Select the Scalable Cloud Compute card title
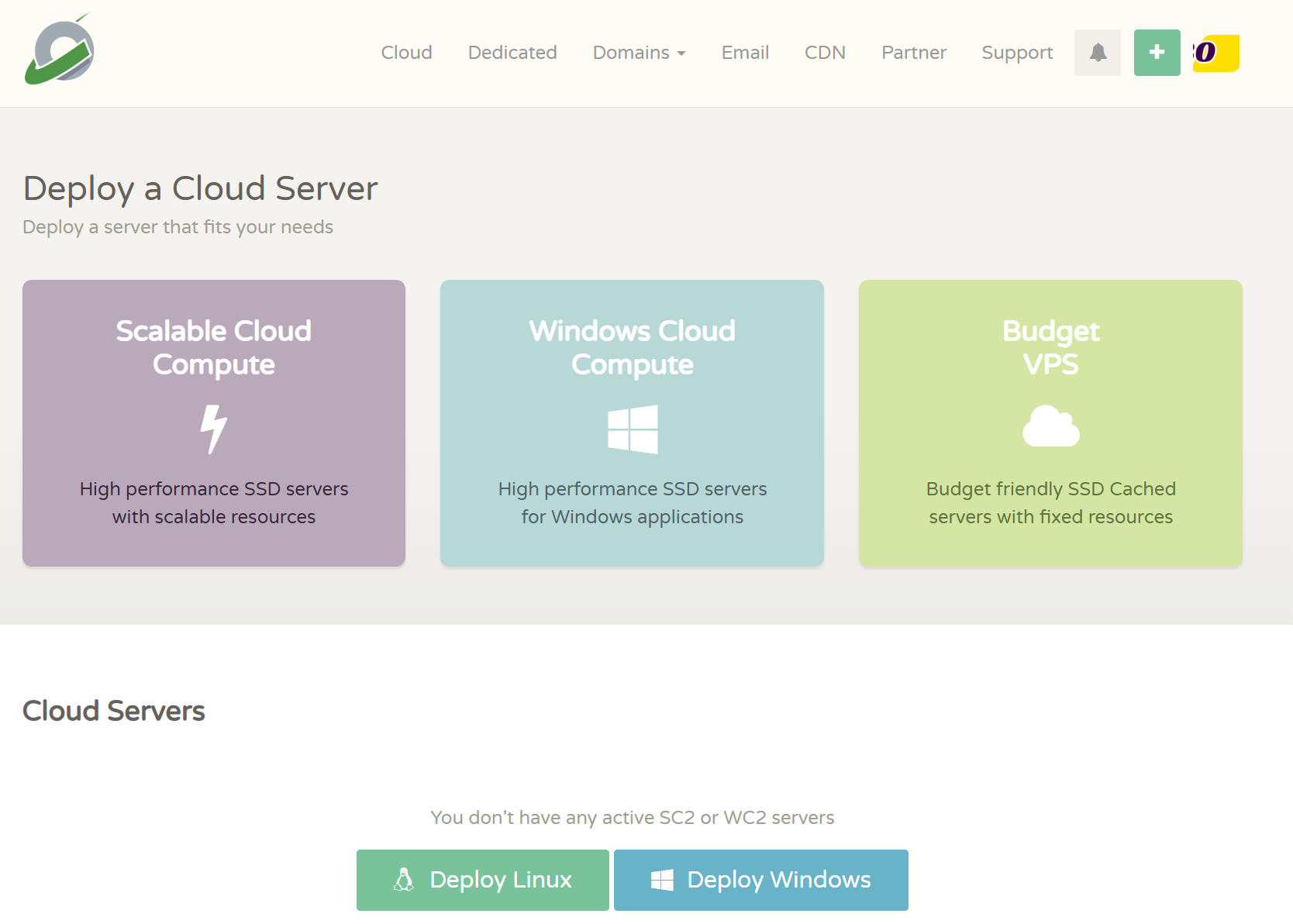This screenshot has height=924, width=1293. (x=213, y=347)
